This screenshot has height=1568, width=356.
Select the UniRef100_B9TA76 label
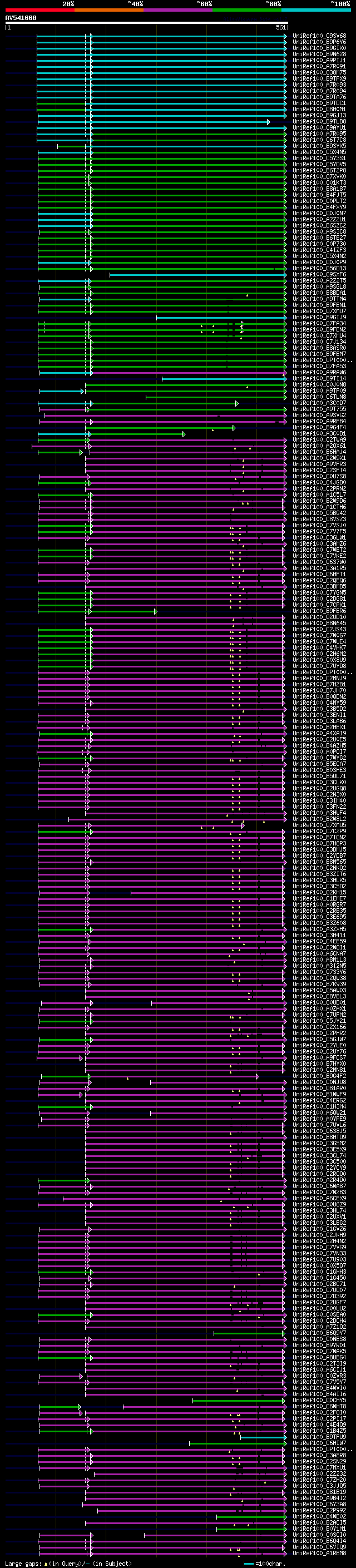[319, 97]
